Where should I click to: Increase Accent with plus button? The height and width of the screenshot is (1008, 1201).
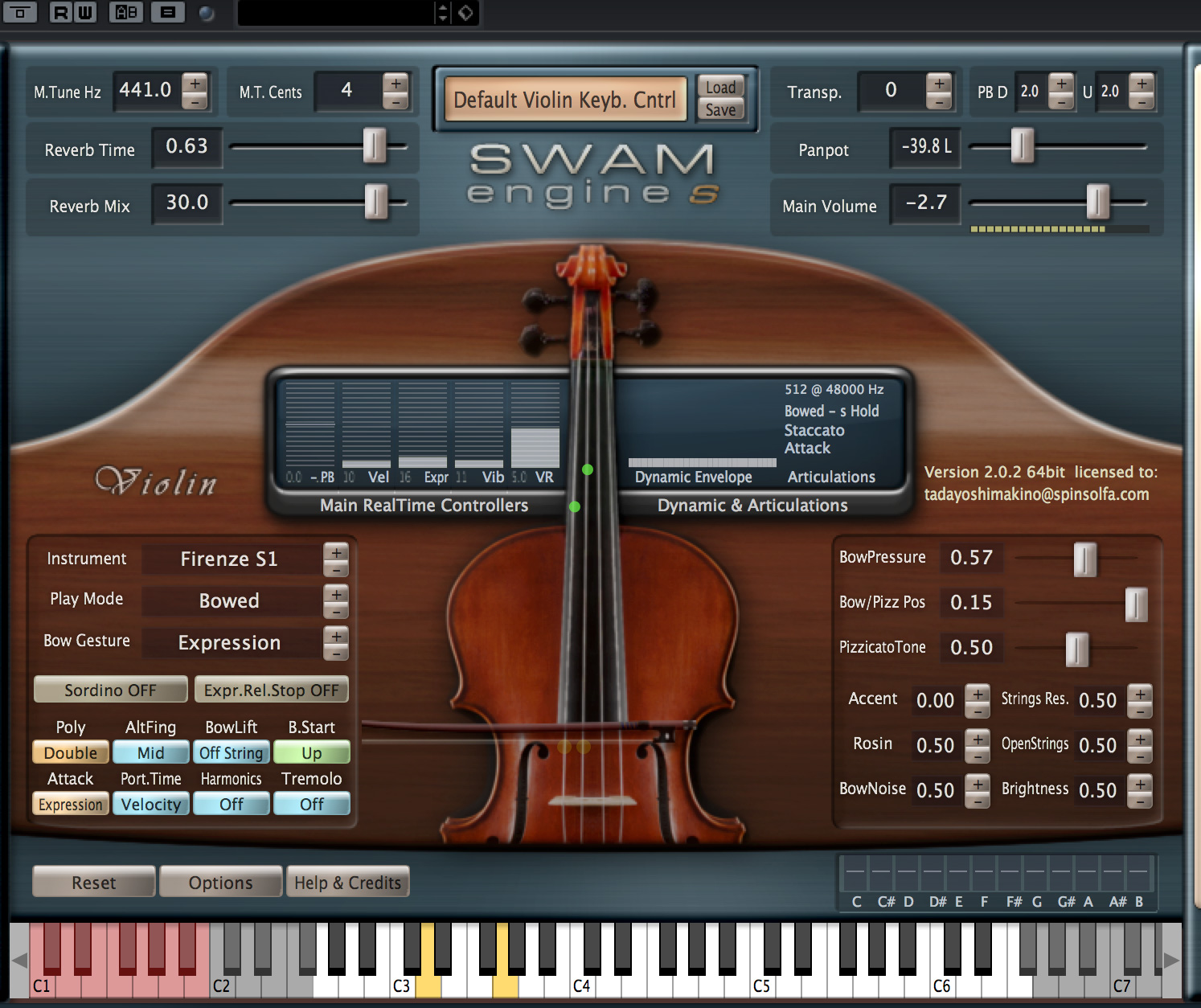[x=977, y=693]
